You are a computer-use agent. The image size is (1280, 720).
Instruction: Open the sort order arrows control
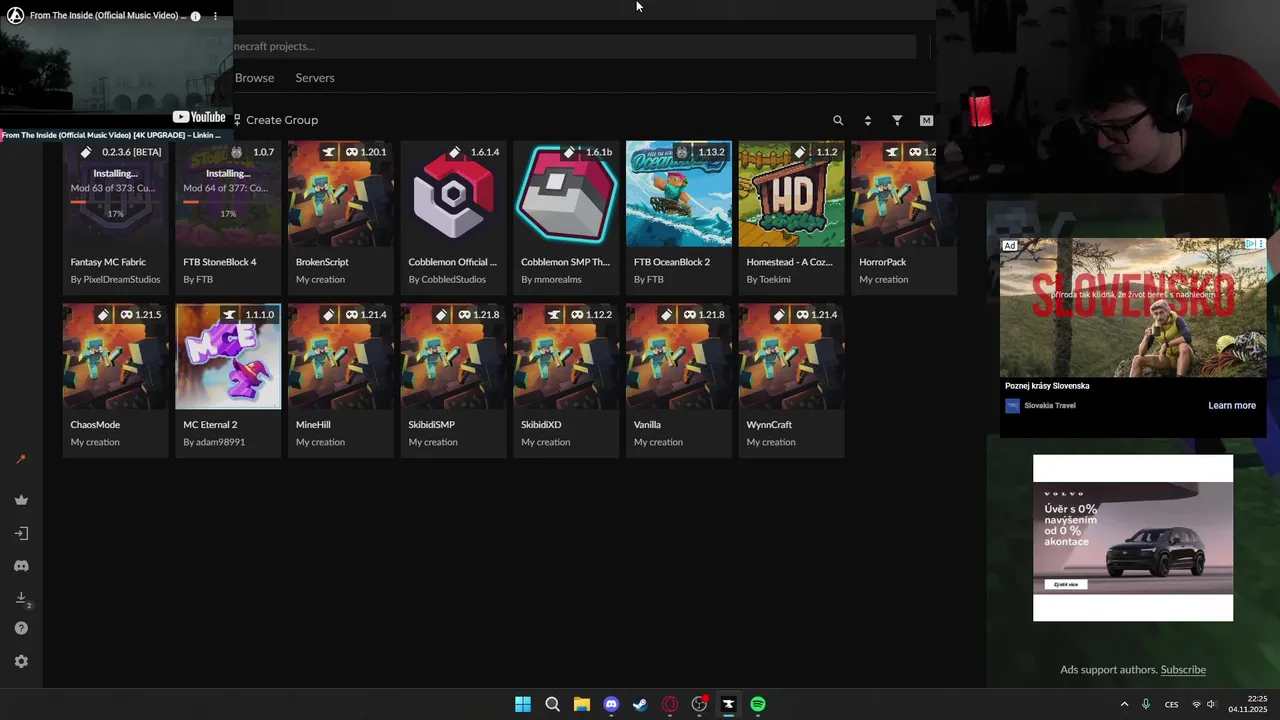tap(867, 120)
